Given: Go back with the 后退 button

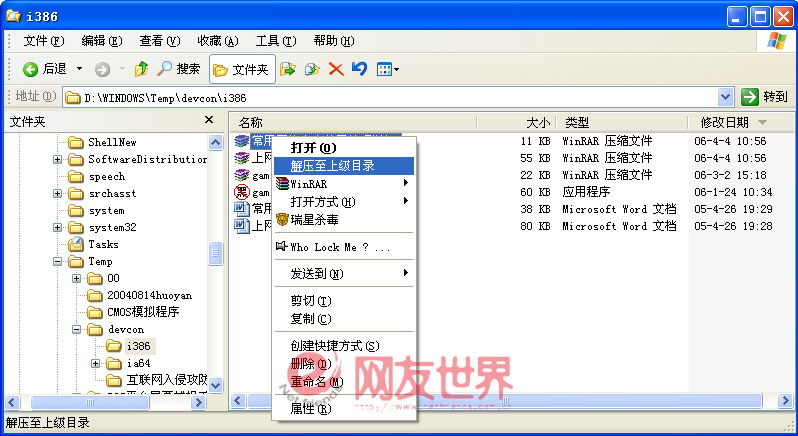Looking at the screenshot, I should click(45, 69).
